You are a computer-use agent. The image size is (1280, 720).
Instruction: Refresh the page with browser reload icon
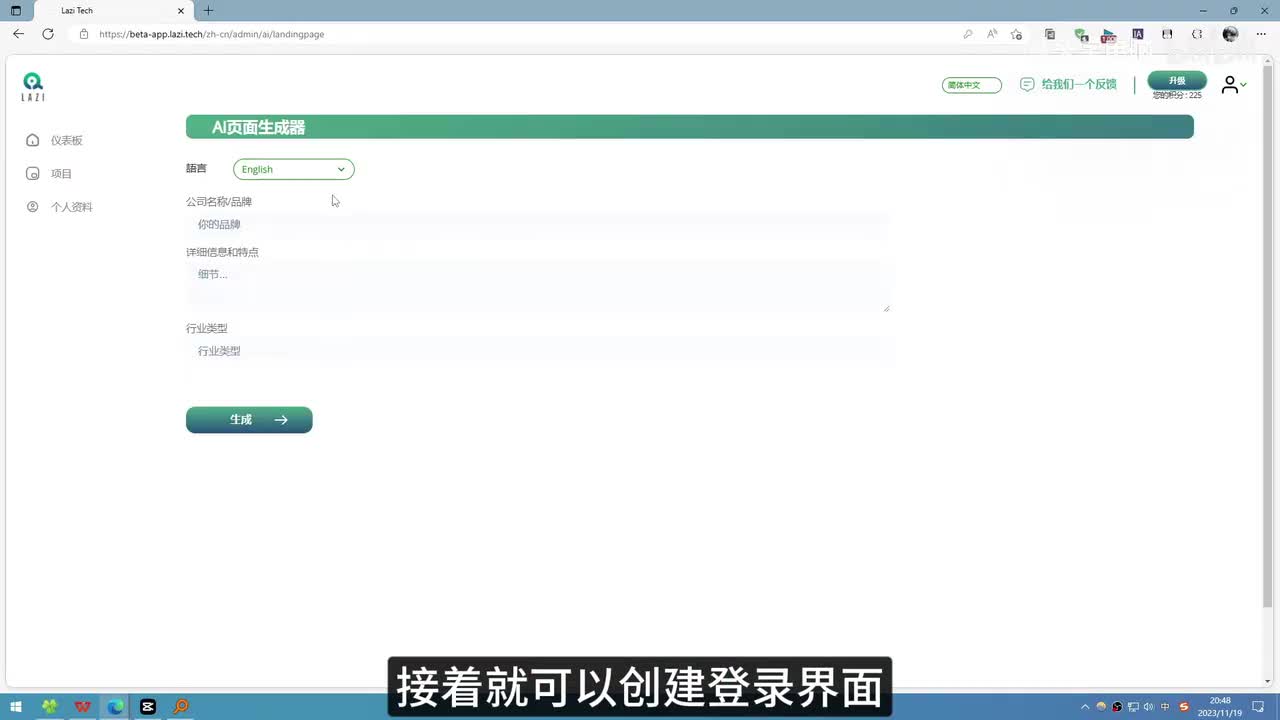[47, 34]
